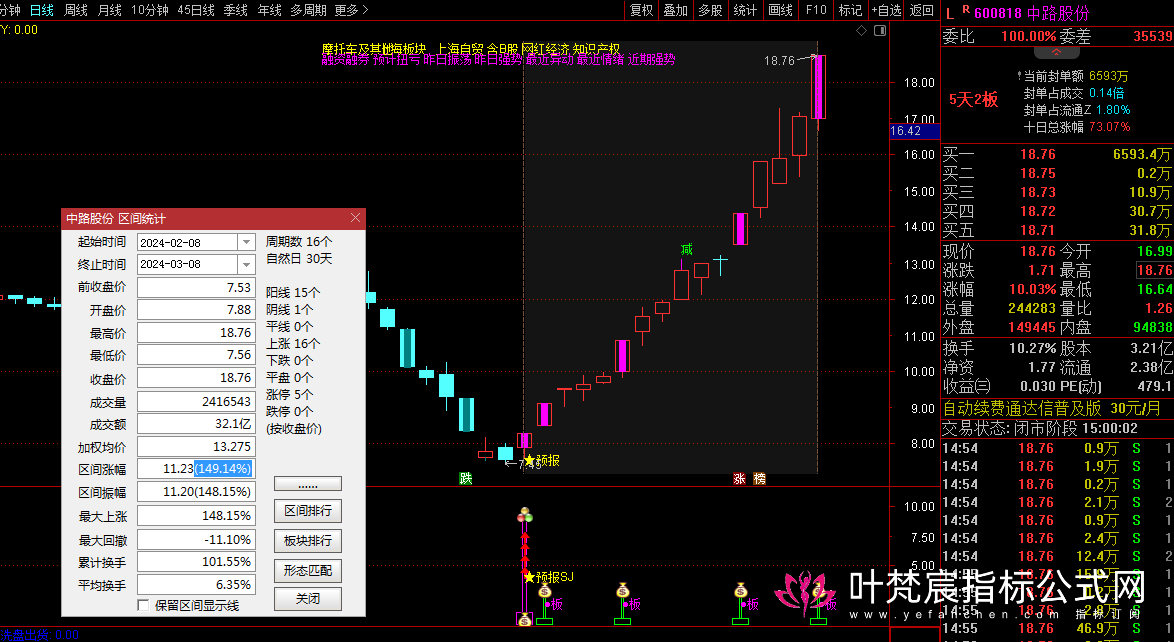Expand the 更多 period menu
This screenshot has height=642, width=1174.
[351, 10]
